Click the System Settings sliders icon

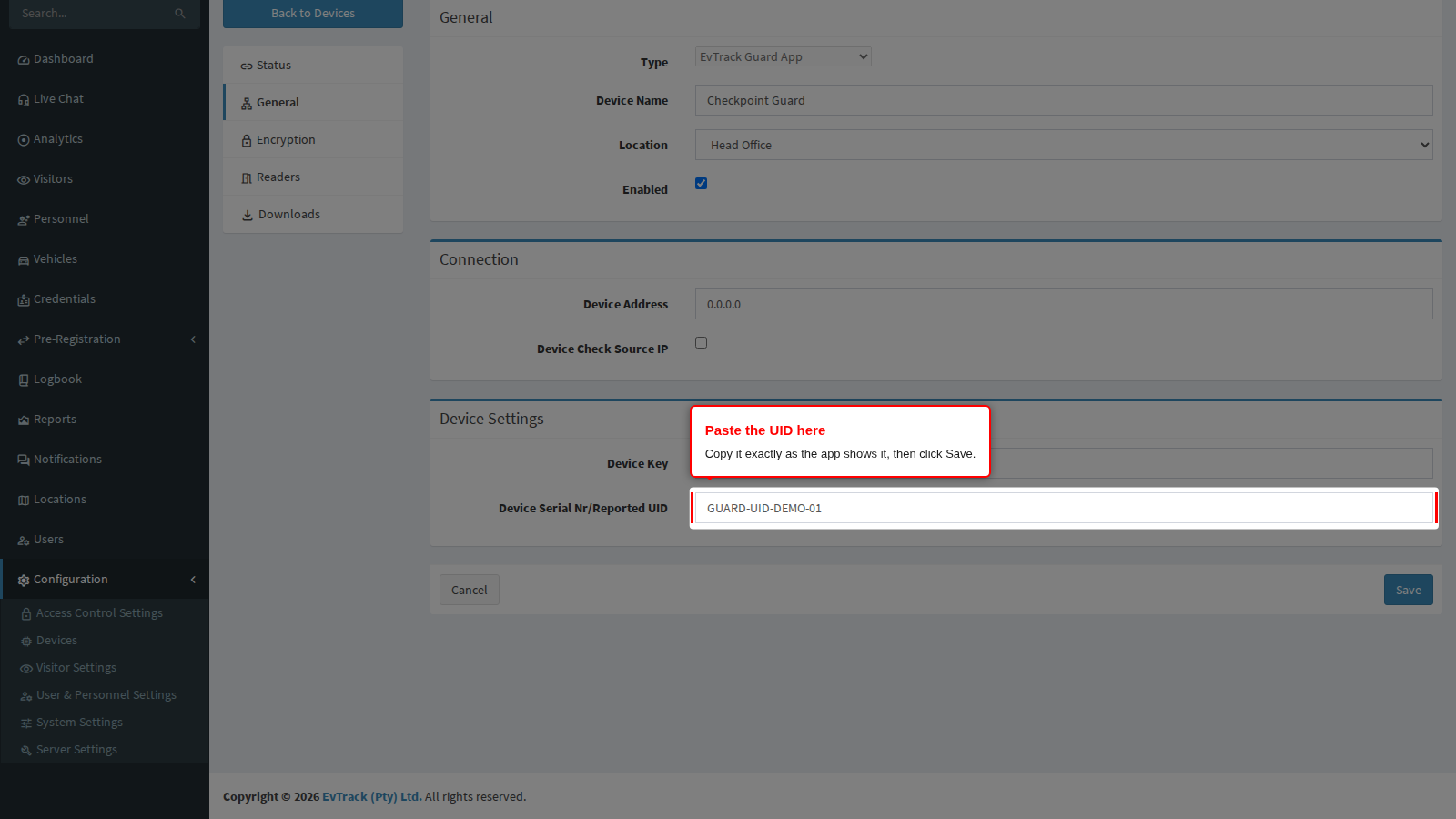click(26, 723)
